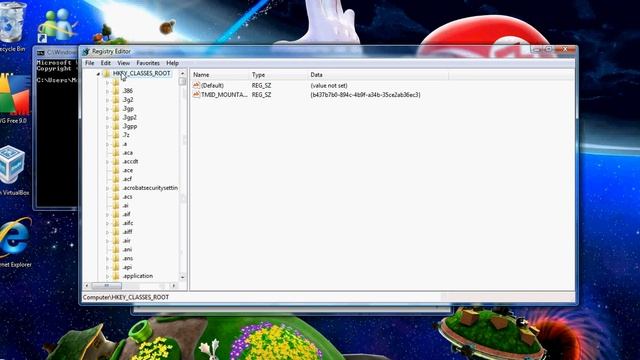Expand the .a registry key
640x360 pixels.
click(x=107, y=144)
